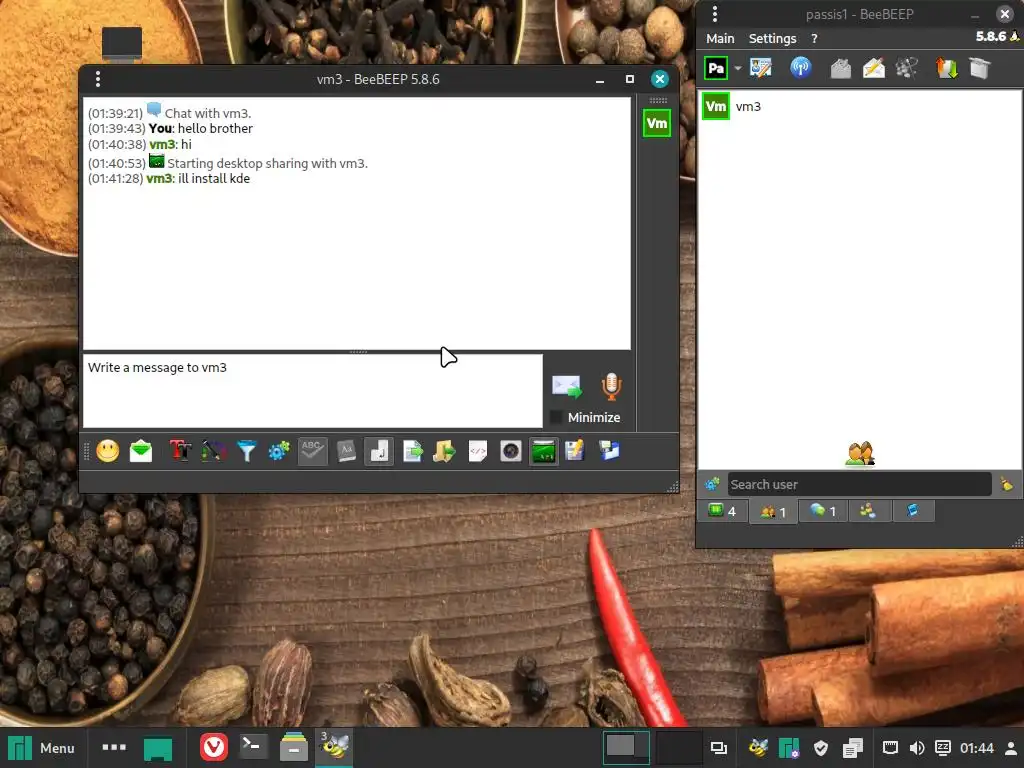The width and height of the screenshot is (1024, 768).
Task: Open chat settings gears icon in chat toolbar
Action: (x=279, y=451)
